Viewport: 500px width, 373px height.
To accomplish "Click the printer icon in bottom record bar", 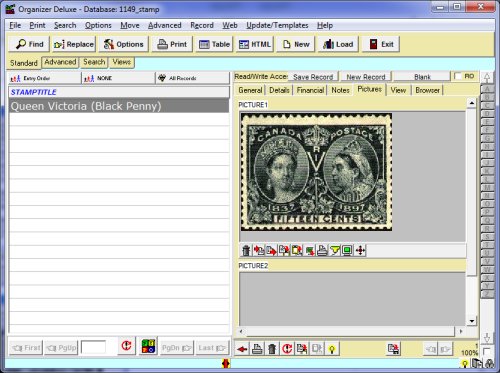I will pyautogui.click(x=257, y=349).
